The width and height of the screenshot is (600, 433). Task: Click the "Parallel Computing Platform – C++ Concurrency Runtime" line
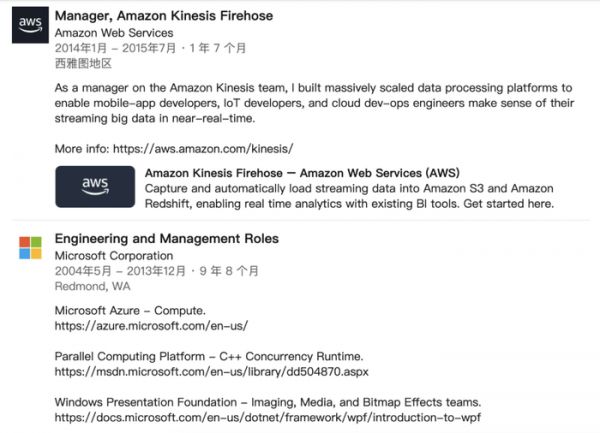(x=208, y=356)
